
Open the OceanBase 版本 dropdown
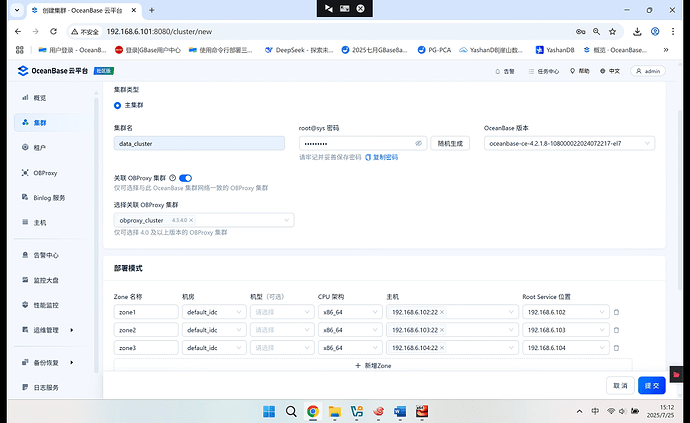coord(569,143)
